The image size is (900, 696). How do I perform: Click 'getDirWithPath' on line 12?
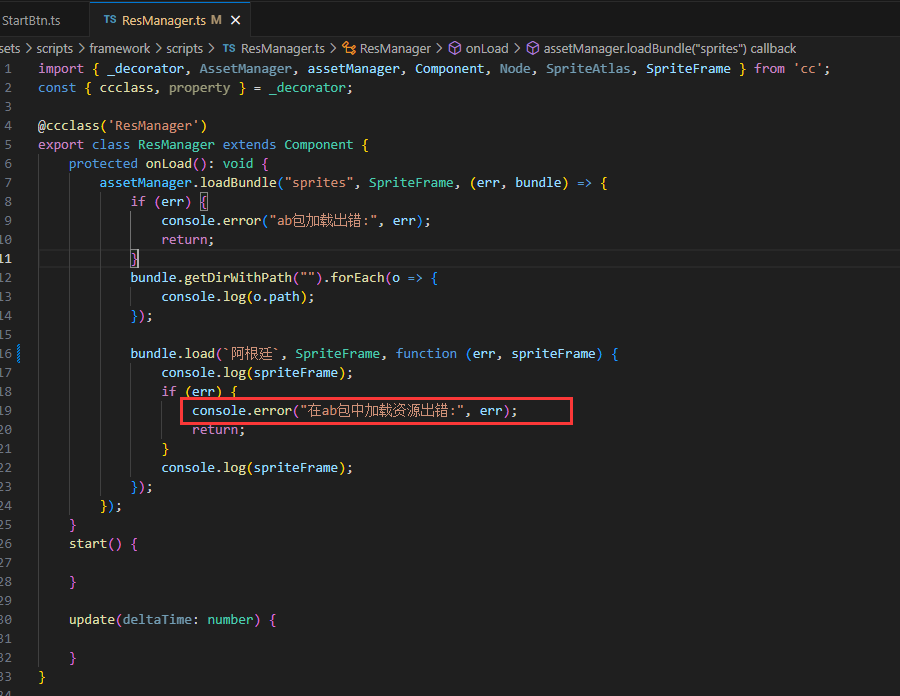click(238, 278)
